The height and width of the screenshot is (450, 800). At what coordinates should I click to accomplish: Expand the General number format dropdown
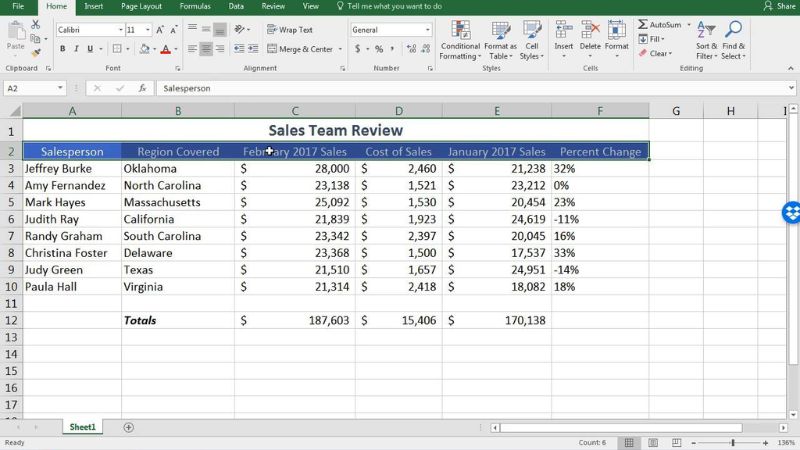tap(428, 30)
